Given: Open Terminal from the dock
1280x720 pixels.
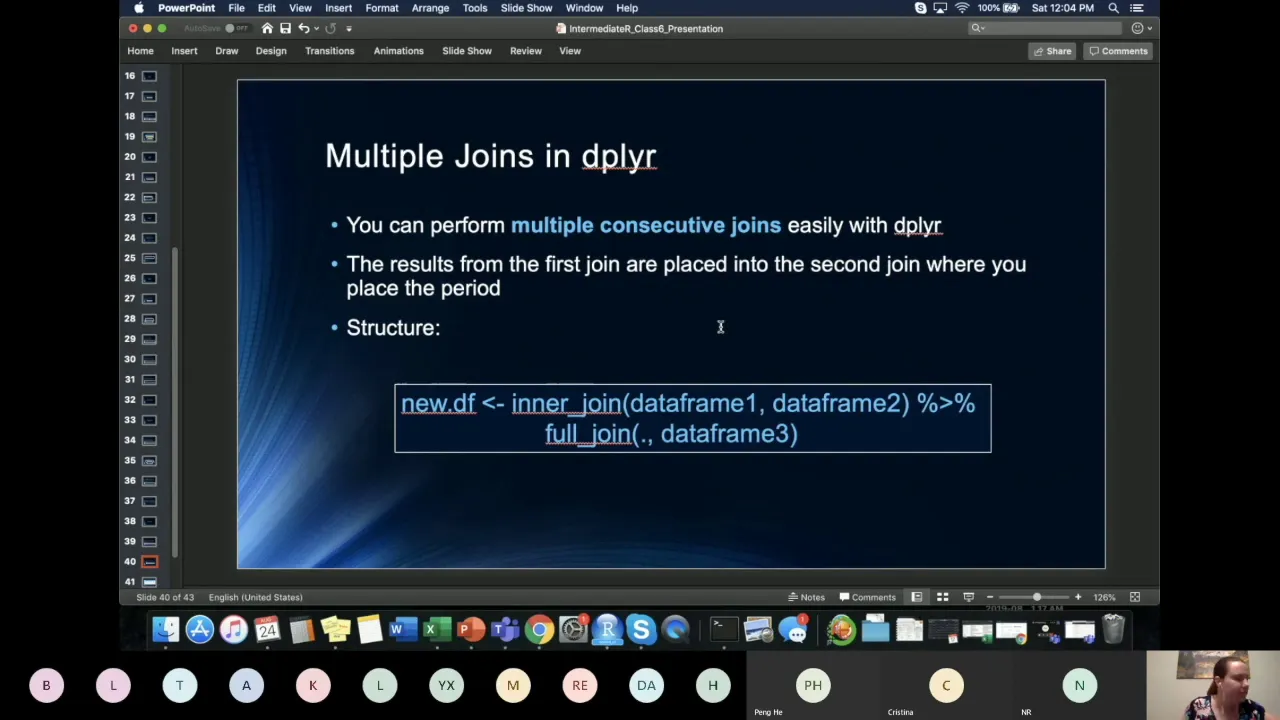Looking at the screenshot, I should point(724,629).
